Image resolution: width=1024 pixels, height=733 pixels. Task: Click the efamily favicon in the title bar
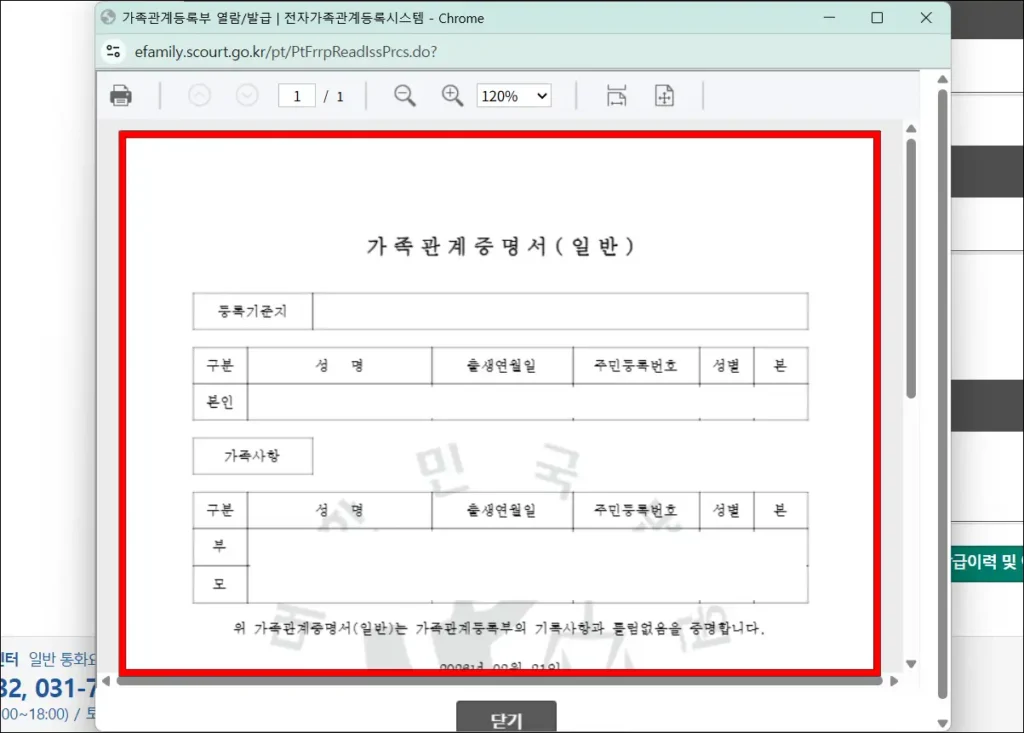pyautogui.click(x=110, y=18)
